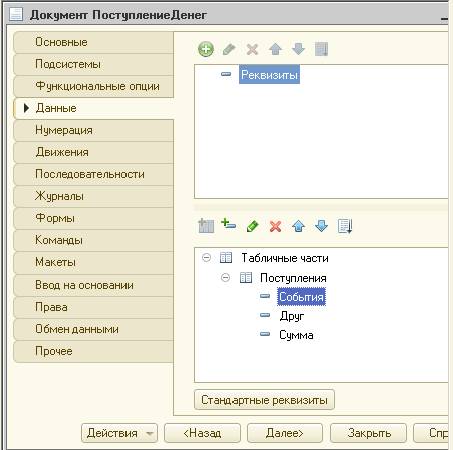Click the <Назад button
The width and height of the screenshot is (453, 450).
click(202, 433)
